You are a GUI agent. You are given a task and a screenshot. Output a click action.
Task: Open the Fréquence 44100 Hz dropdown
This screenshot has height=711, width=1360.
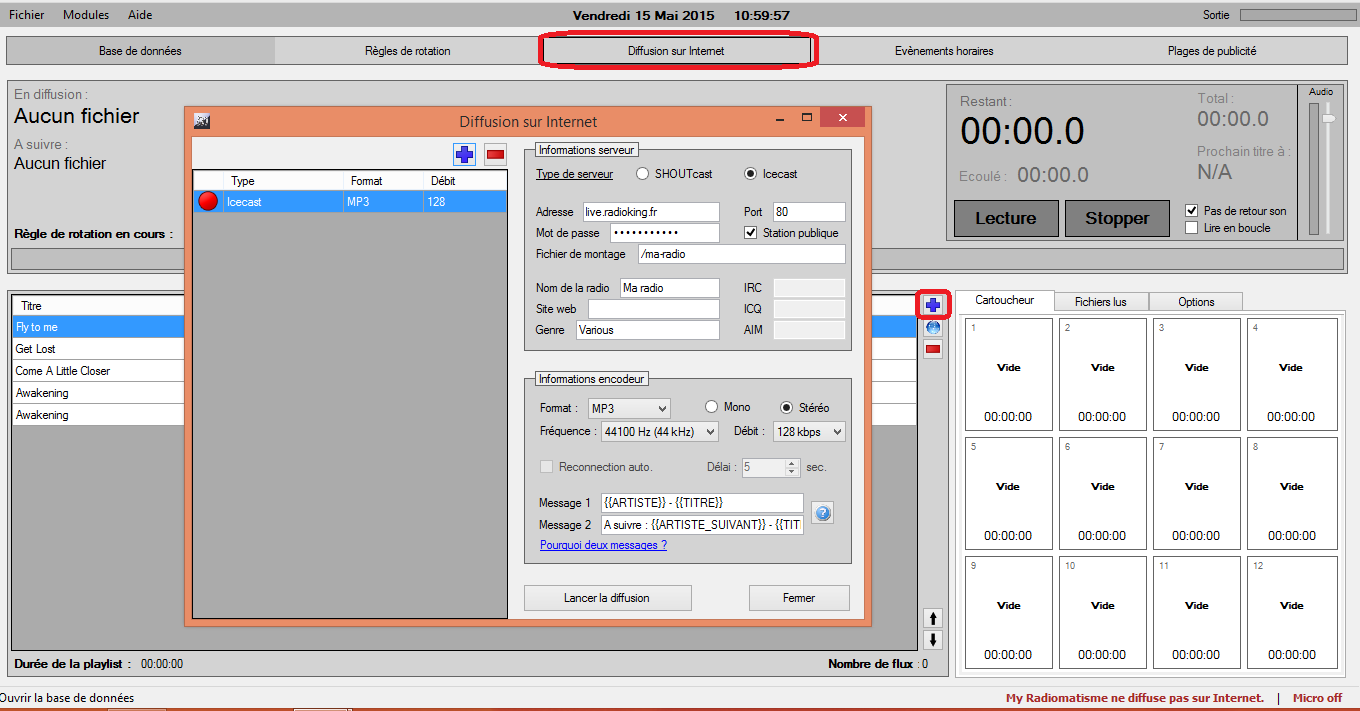coord(660,432)
